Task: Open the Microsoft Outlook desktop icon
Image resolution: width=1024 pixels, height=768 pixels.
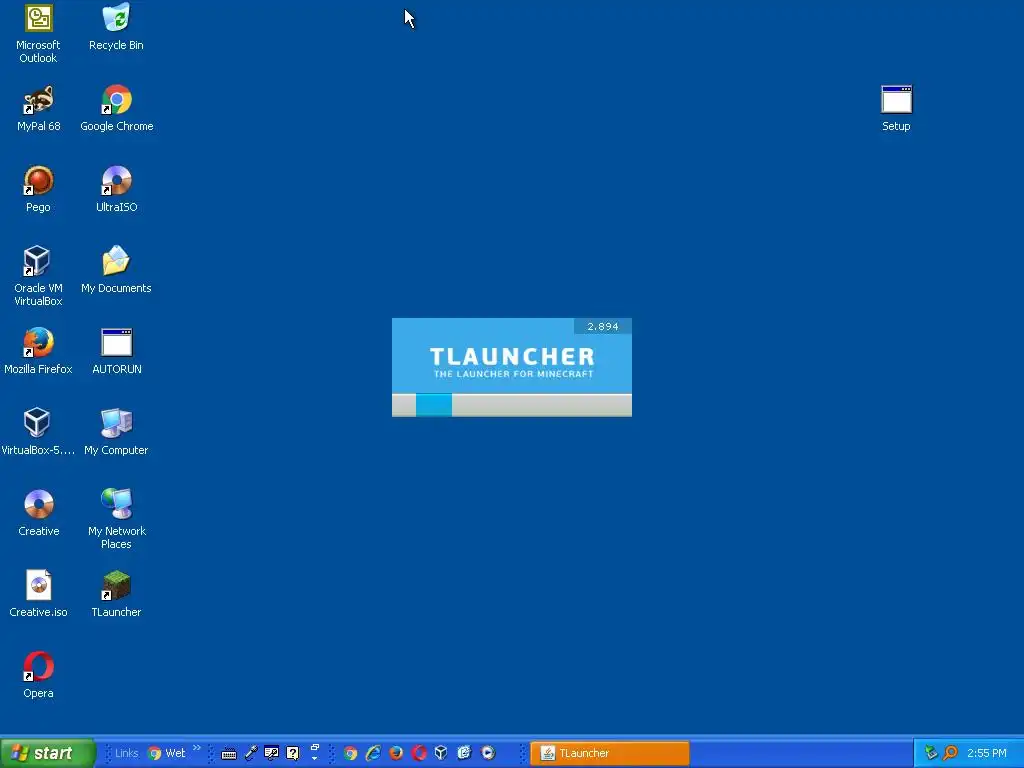Action: 38,33
